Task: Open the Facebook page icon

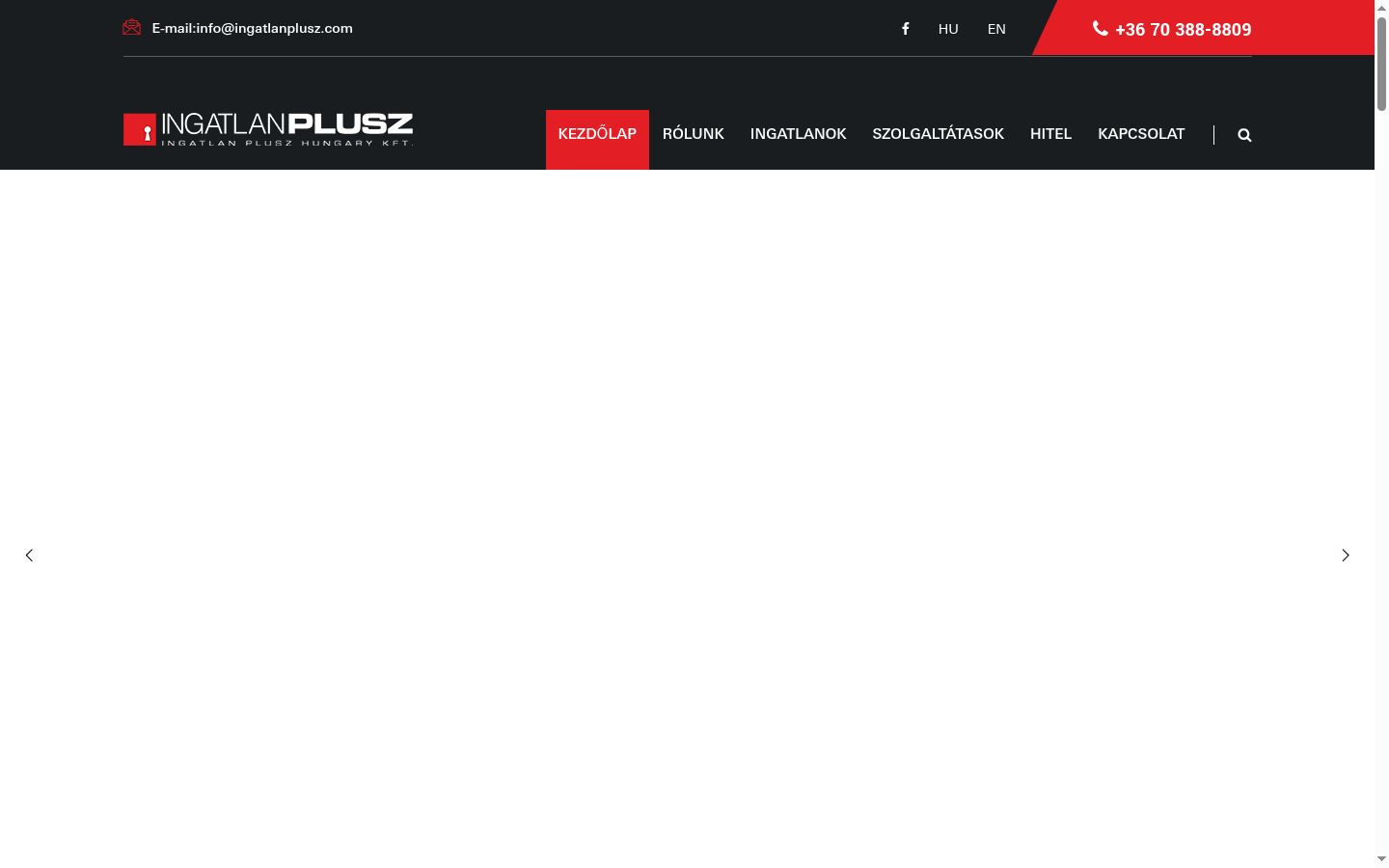Action: click(906, 29)
